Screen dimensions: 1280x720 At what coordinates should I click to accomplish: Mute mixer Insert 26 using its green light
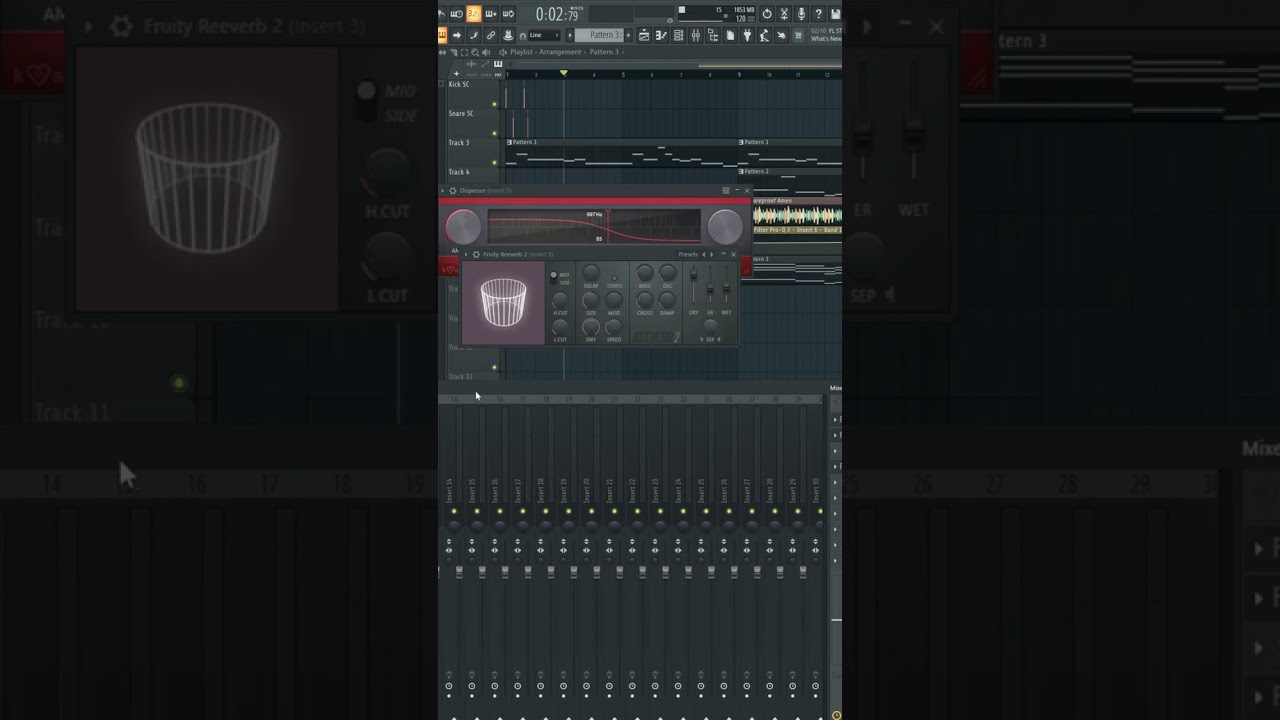click(x=729, y=511)
